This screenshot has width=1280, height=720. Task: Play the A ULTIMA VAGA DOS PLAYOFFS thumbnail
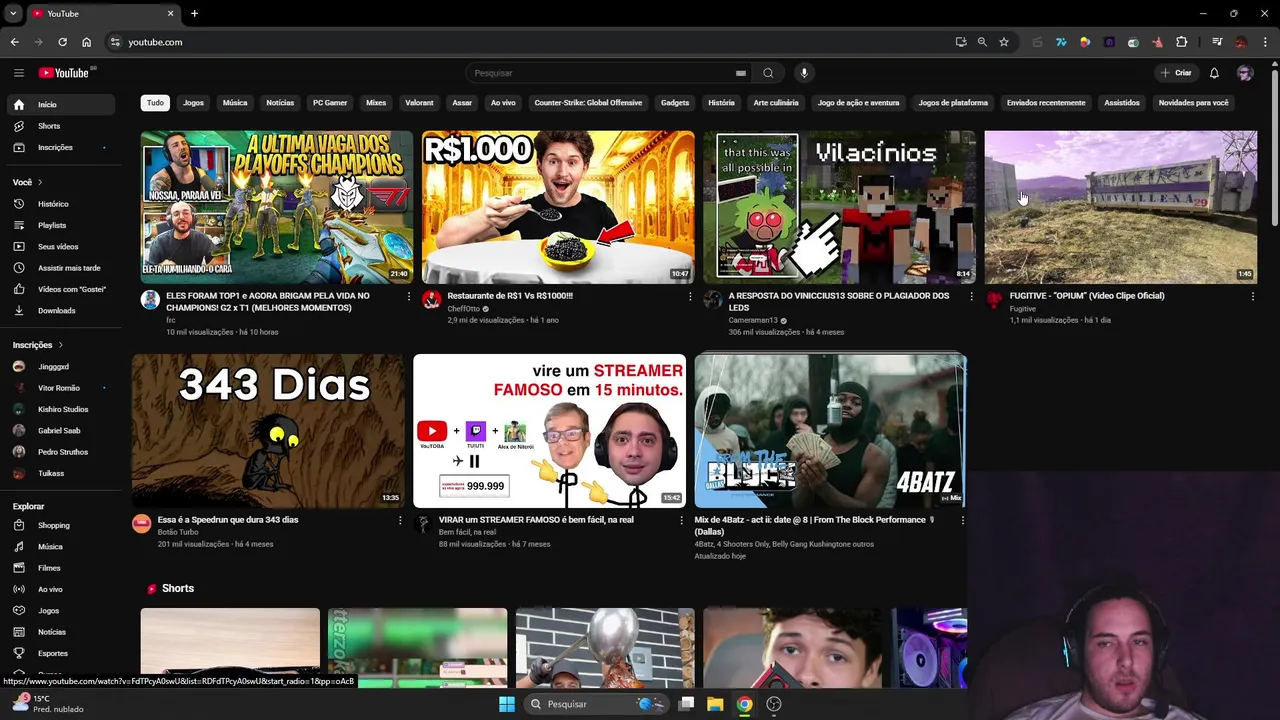(x=277, y=207)
